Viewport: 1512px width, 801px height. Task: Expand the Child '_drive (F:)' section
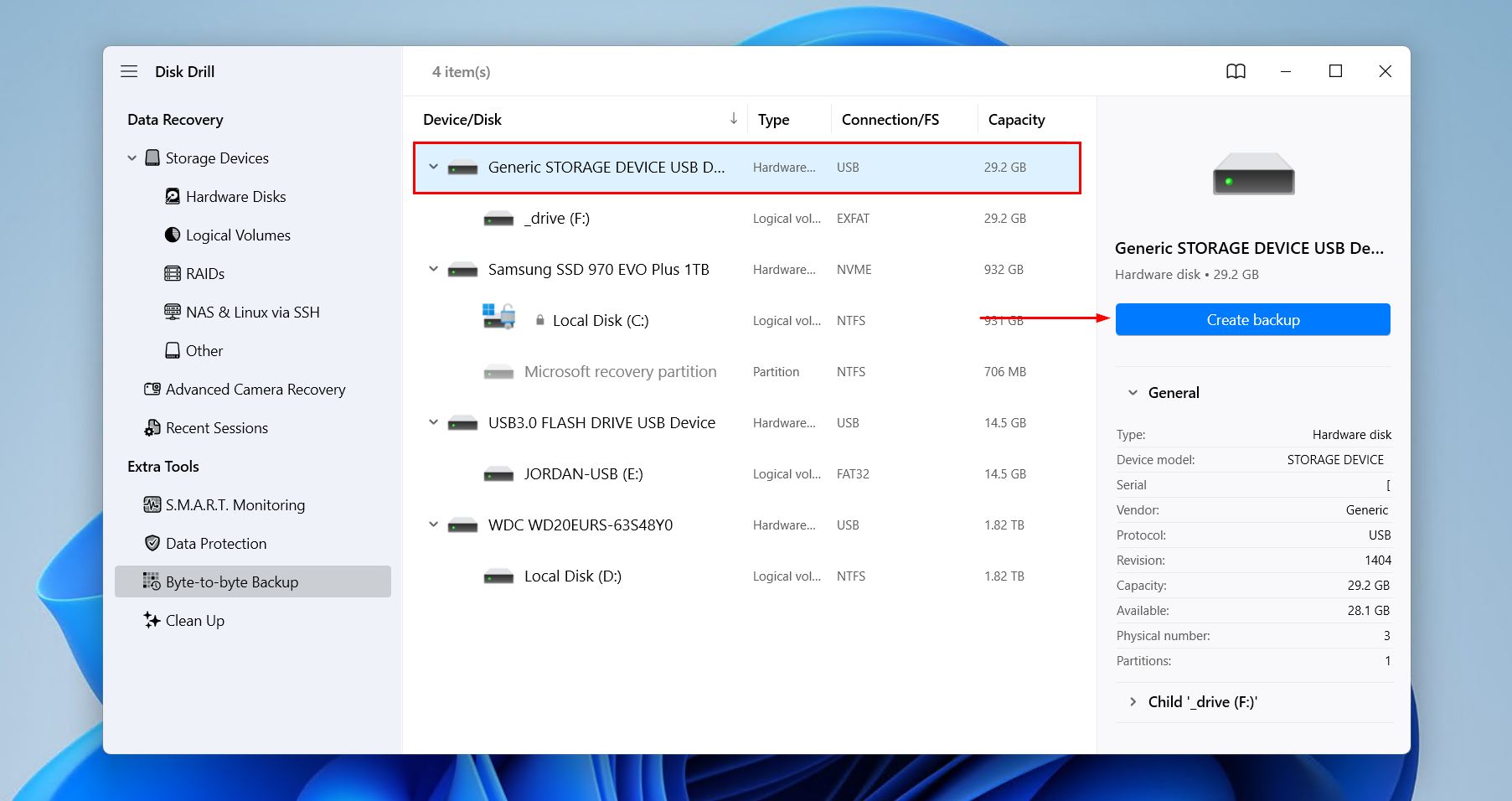pos(1133,702)
